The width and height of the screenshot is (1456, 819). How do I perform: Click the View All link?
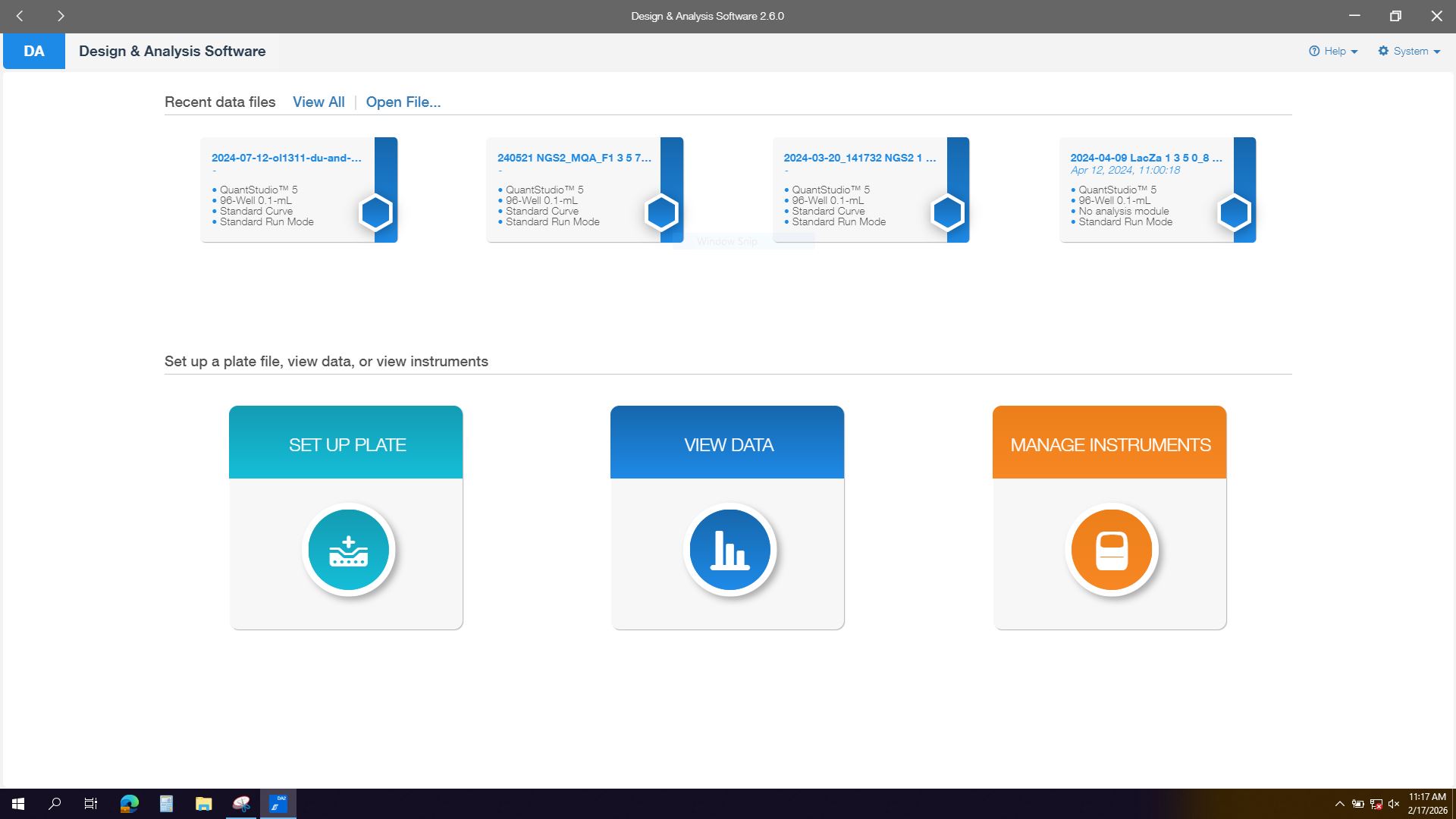point(318,102)
